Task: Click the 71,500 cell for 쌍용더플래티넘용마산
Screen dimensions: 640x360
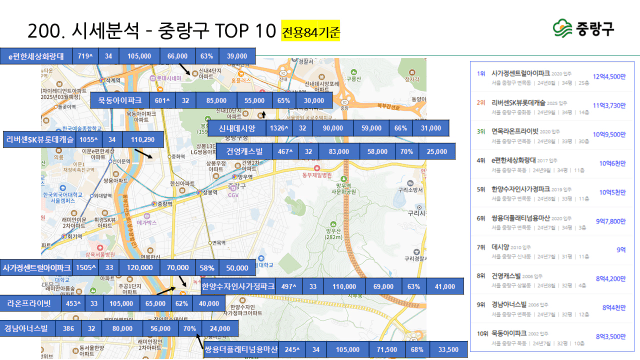Action: (x=387, y=350)
